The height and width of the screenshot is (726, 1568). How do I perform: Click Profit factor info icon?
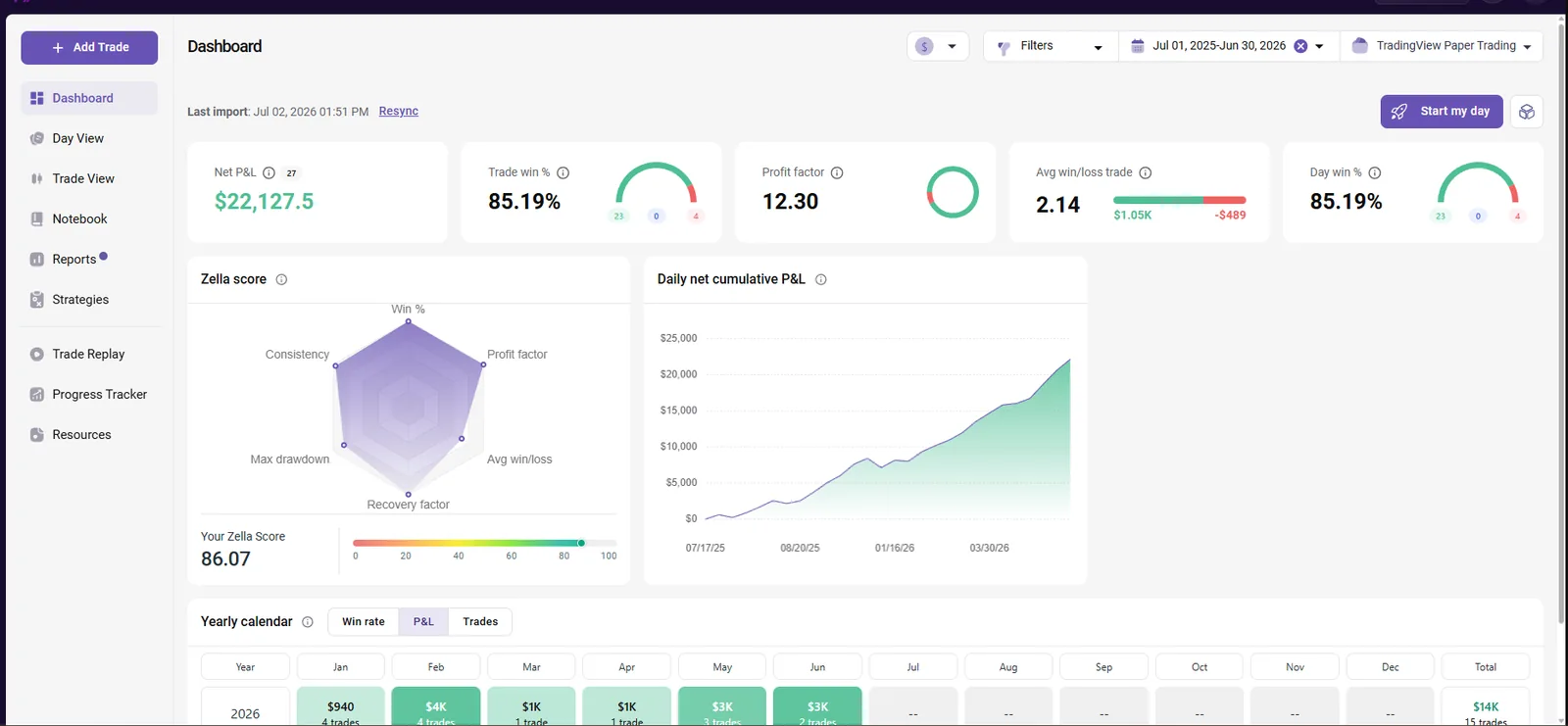[837, 172]
